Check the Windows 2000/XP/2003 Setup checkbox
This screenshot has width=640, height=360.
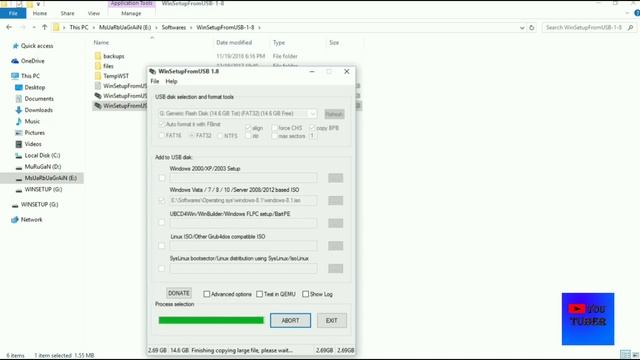tap(162, 178)
